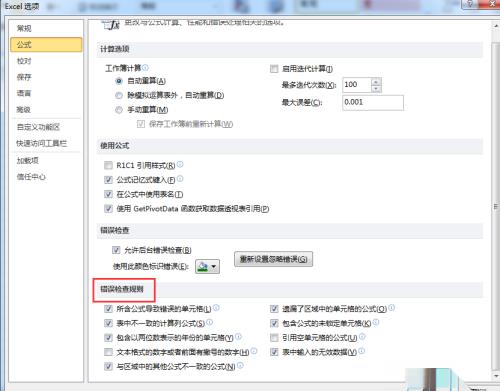The width and height of the screenshot is (500, 391).
Task: Toggle 包含公式的未锁定单元格 checkbox
Action: (274, 323)
